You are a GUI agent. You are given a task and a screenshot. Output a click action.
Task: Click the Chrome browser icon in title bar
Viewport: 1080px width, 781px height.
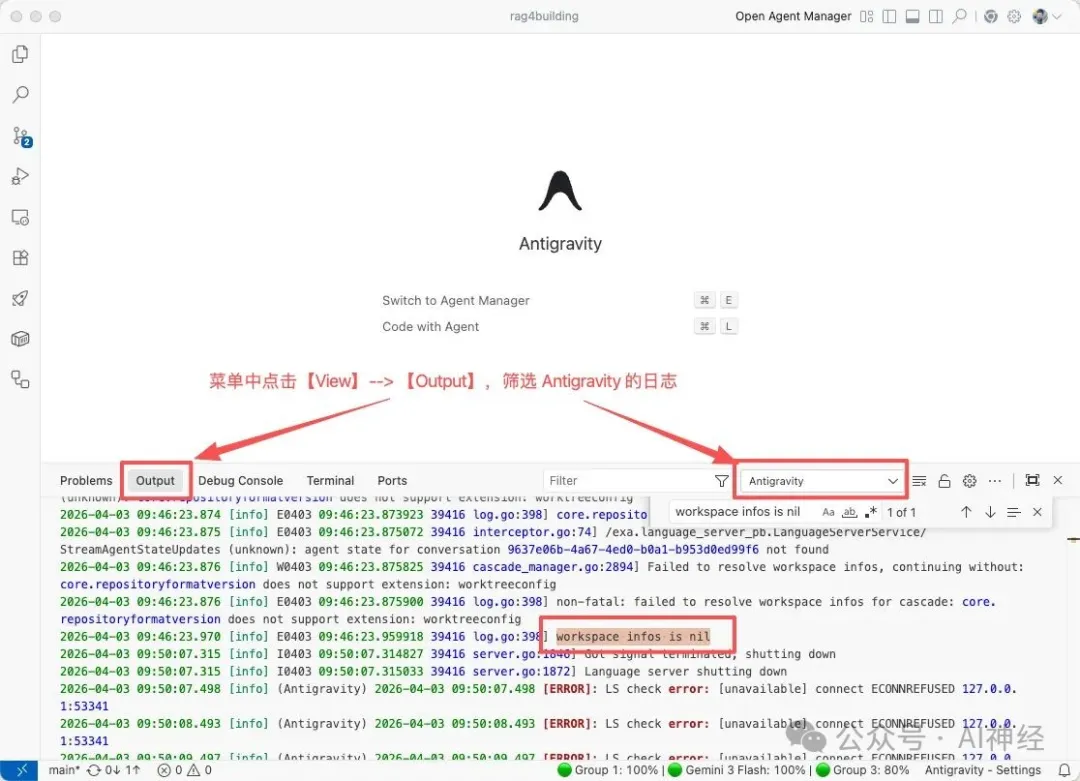[990, 16]
